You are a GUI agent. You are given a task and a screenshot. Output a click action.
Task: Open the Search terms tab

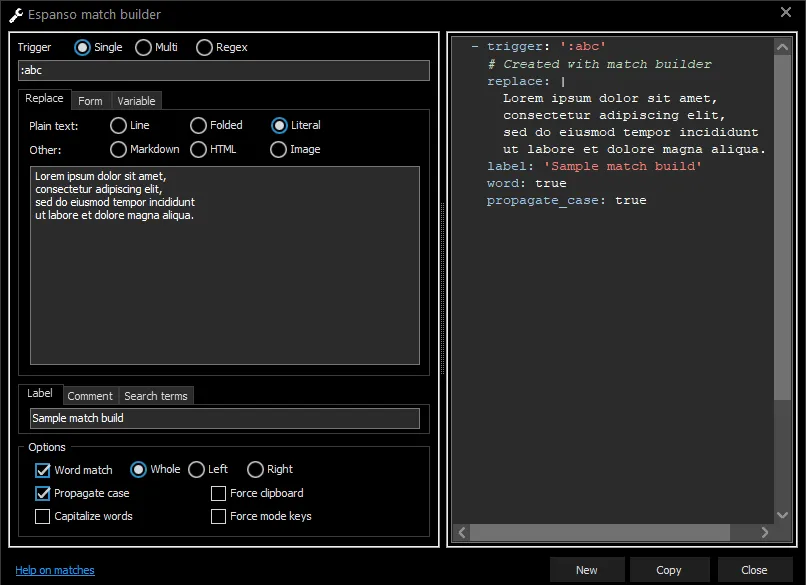pyautogui.click(x=156, y=396)
